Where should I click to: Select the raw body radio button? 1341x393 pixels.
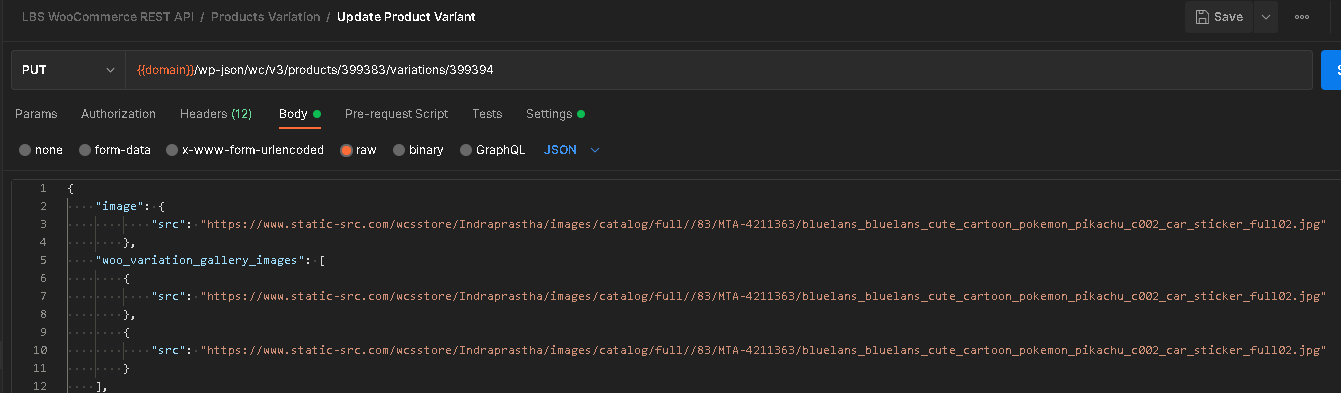point(358,150)
